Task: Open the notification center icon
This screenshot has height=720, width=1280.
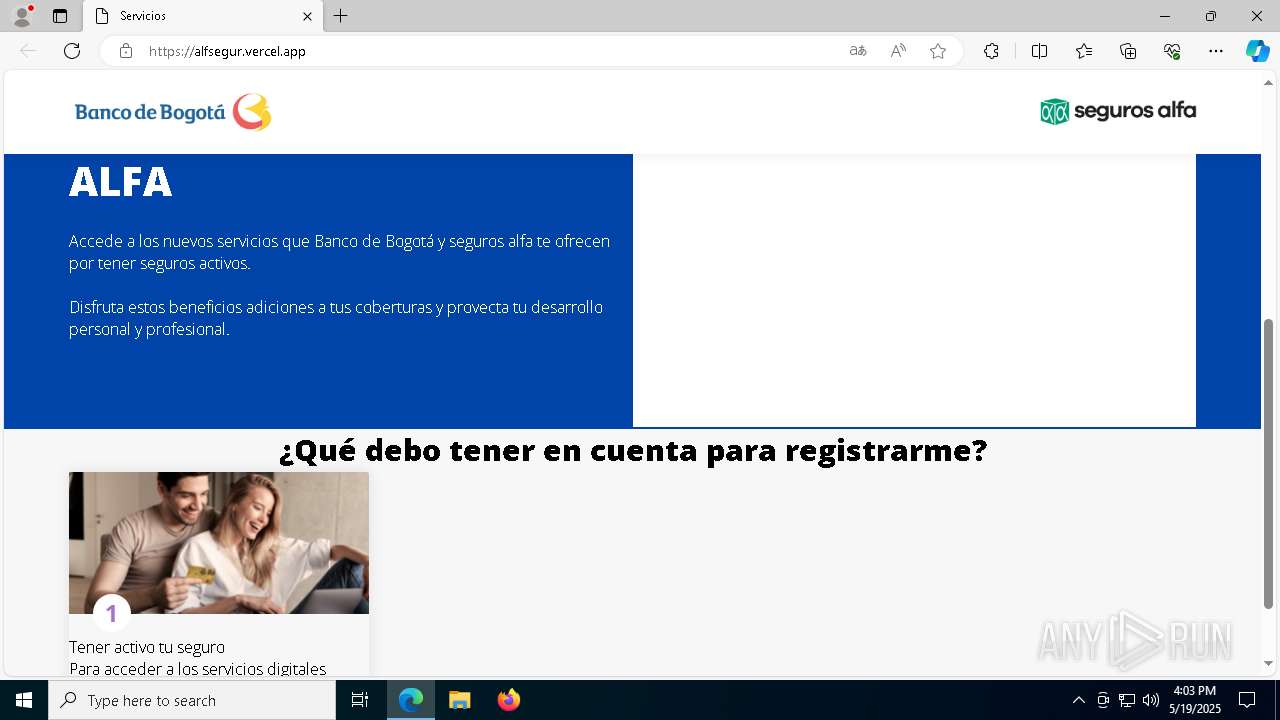Action: (x=1247, y=700)
